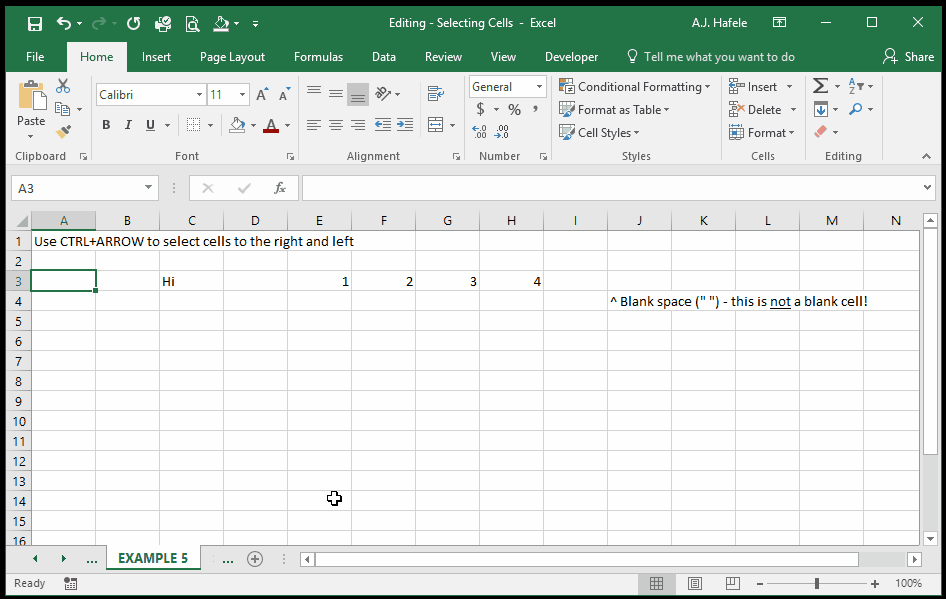This screenshot has height=599, width=946.
Task: Click the Merge & Center icon
Action: pyautogui.click(x=436, y=125)
